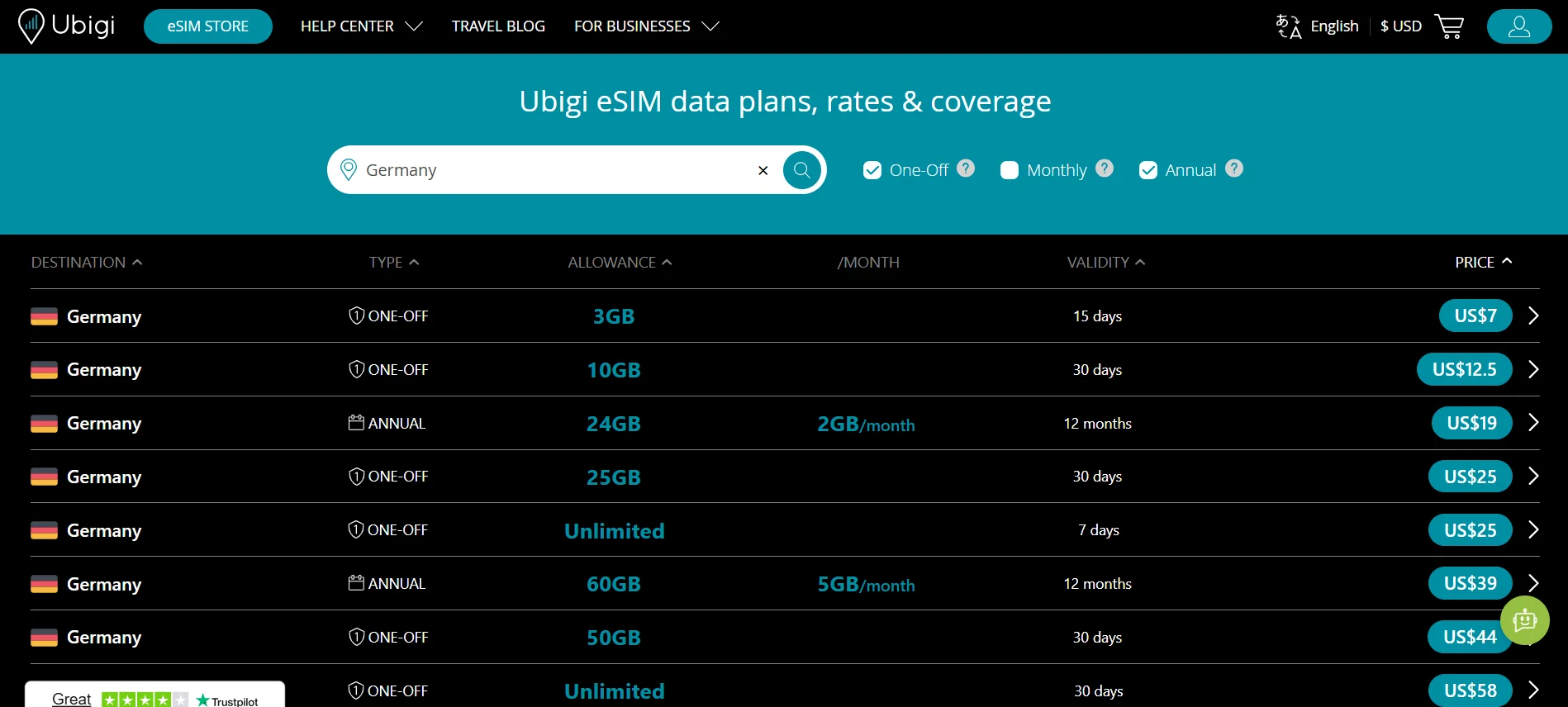Show help for Monthly plans
Viewport: 1568px width, 707px height.
point(1105,168)
